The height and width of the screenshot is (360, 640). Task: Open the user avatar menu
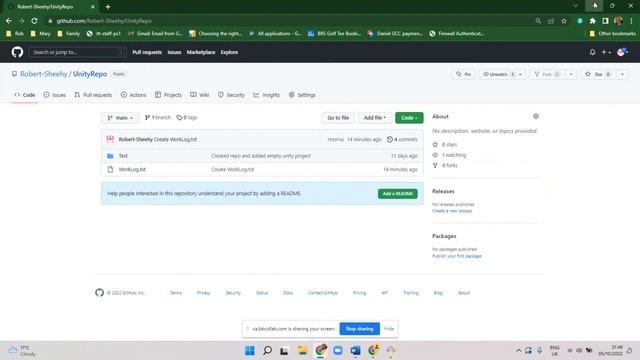(x=622, y=52)
